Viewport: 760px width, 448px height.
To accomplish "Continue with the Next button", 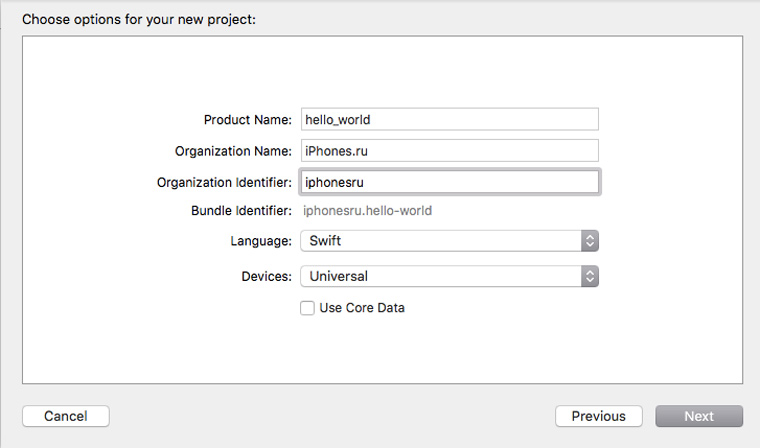I will [699, 416].
